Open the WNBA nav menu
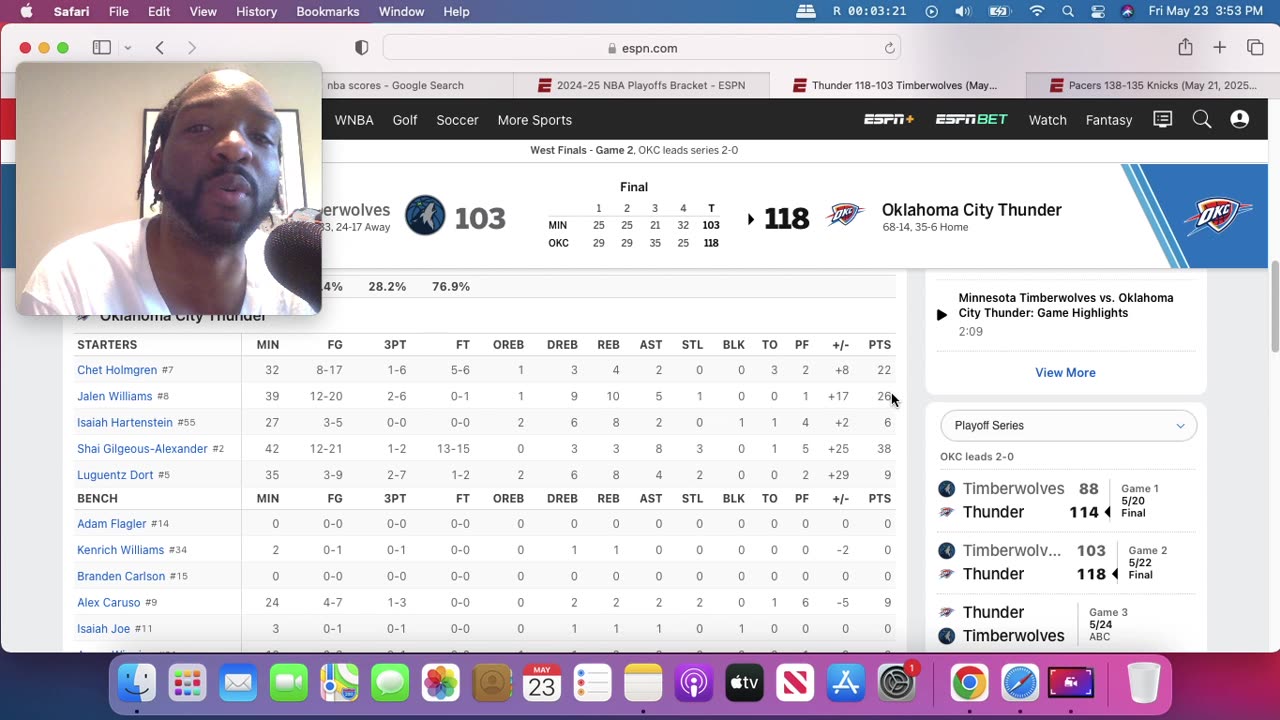Screen dimensions: 1280x720 point(354,120)
